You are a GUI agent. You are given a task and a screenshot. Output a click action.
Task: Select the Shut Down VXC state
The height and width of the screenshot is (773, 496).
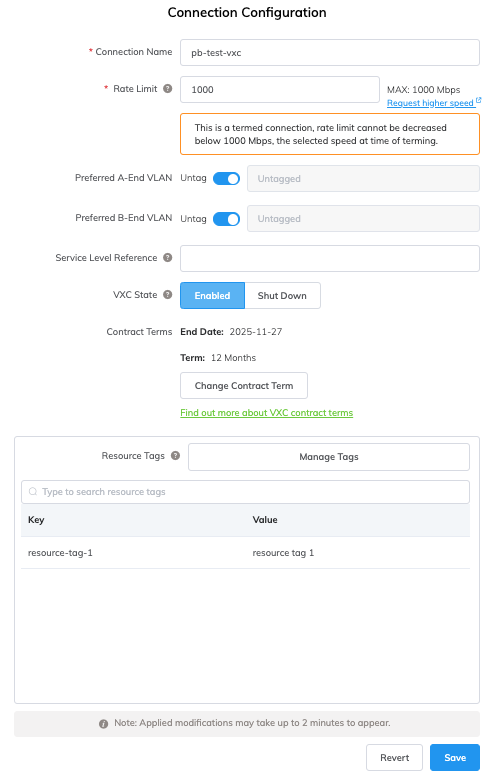282,296
